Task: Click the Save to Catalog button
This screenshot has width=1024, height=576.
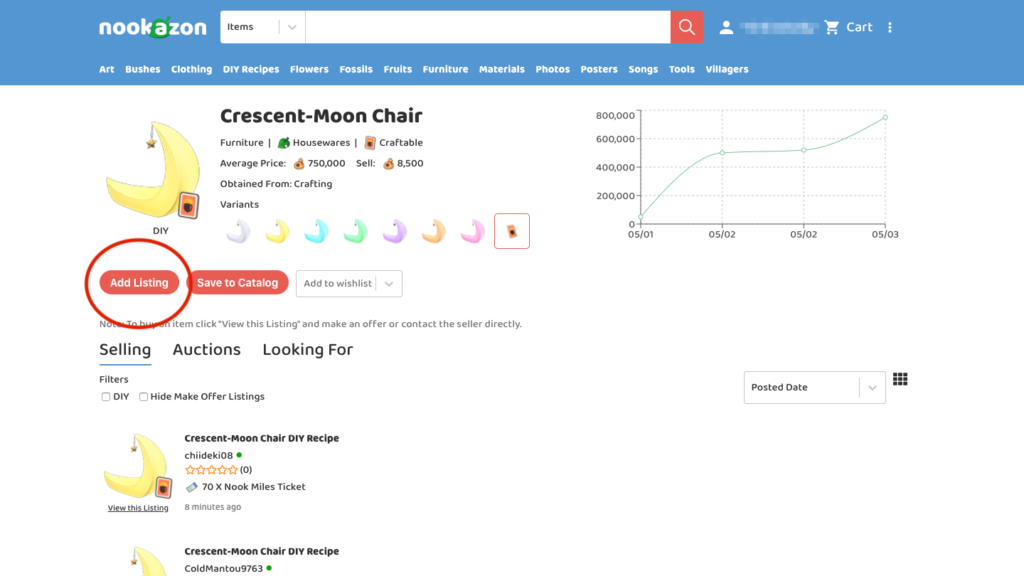Action: 238,283
